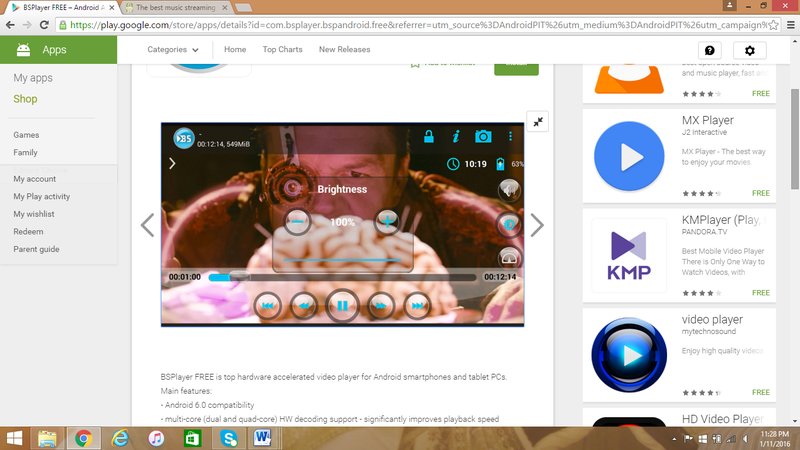Viewport: 800px width, 450px height.
Task: Click the page vertical scrollbar thumb
Action: click(x=795, y=138)
